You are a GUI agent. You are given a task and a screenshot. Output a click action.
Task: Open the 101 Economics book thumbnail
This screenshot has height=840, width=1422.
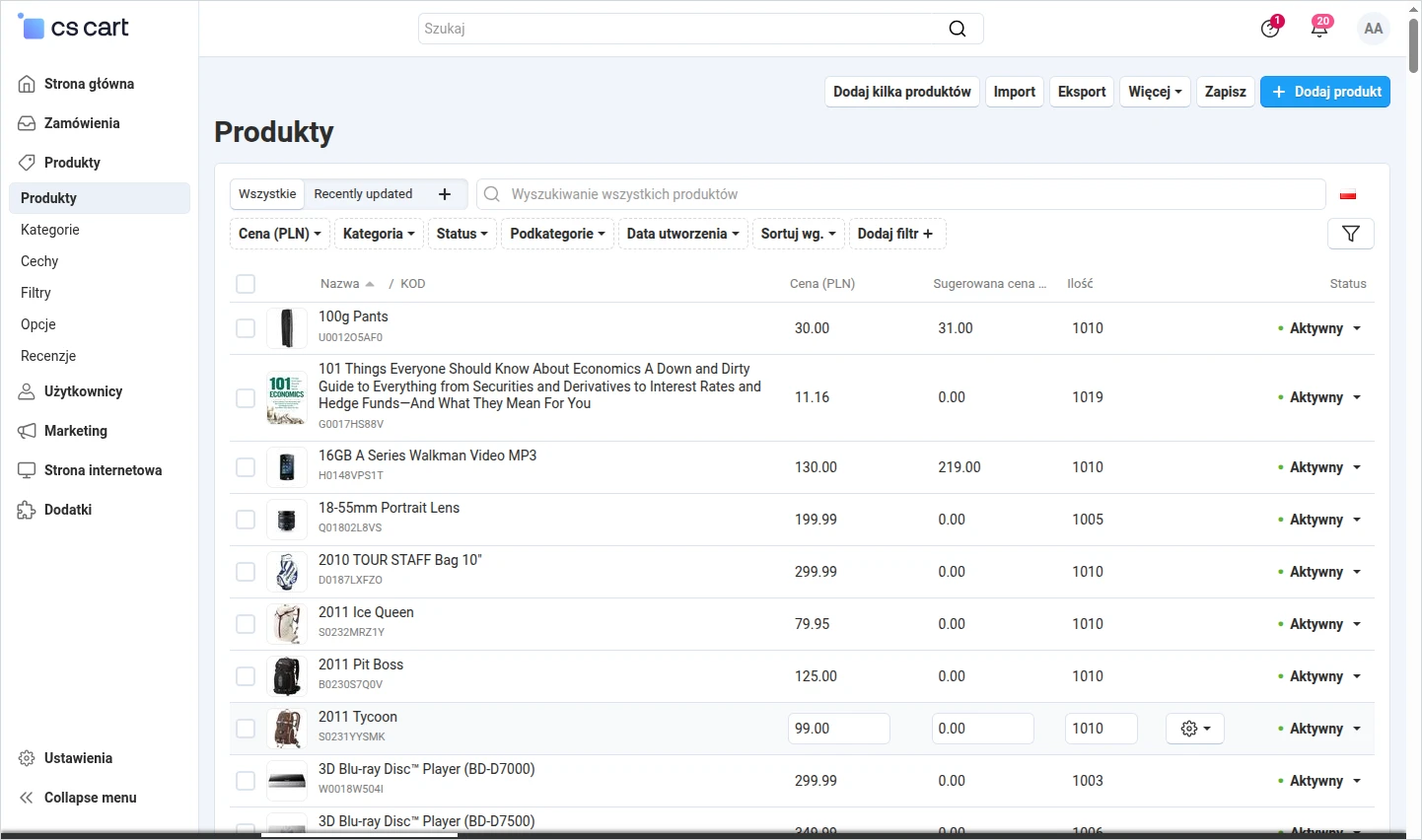[287, 398]
